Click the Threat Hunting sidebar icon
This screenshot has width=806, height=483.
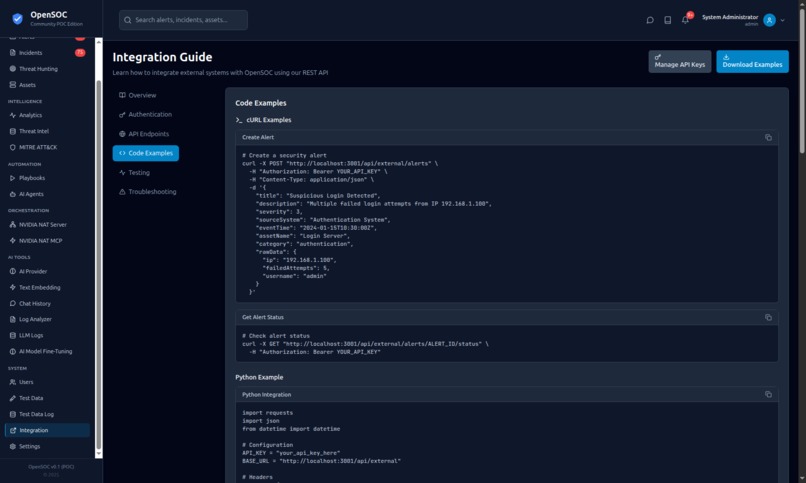point(12,68)
